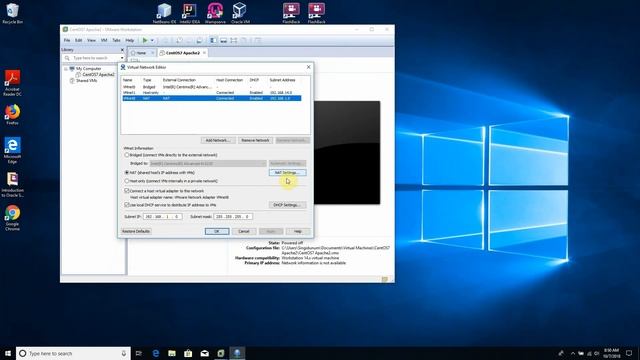This screenshot has height=360, width=640.
Task: Close the Library panel
Action: [122, 50]
